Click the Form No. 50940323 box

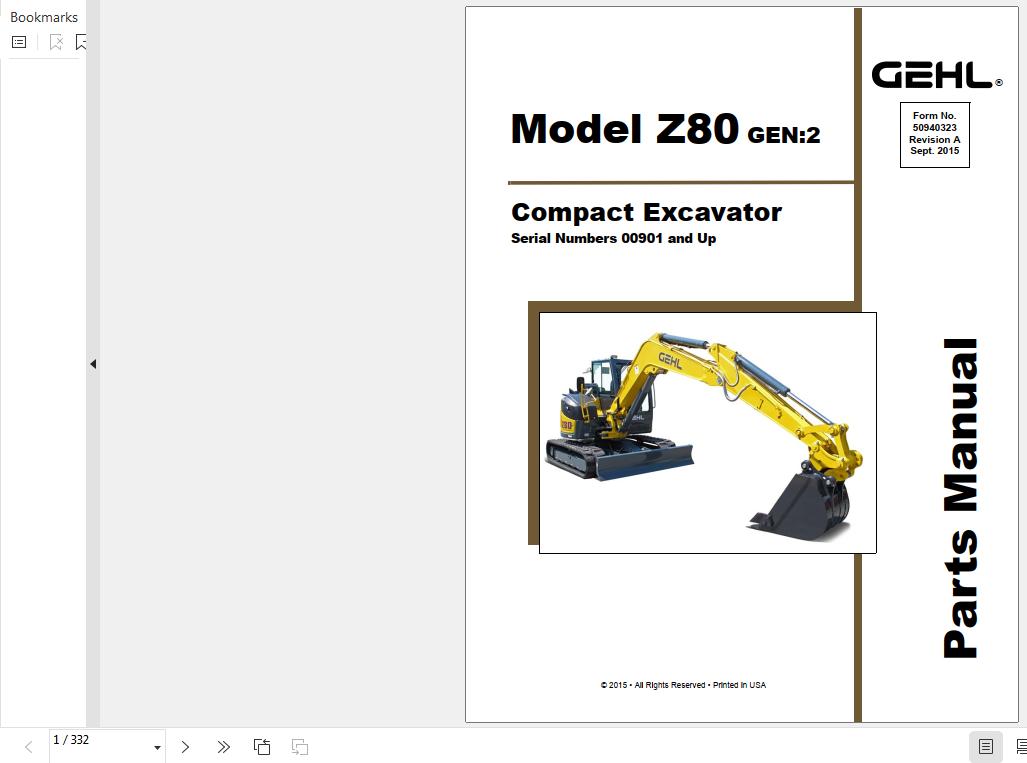(935, 134)
